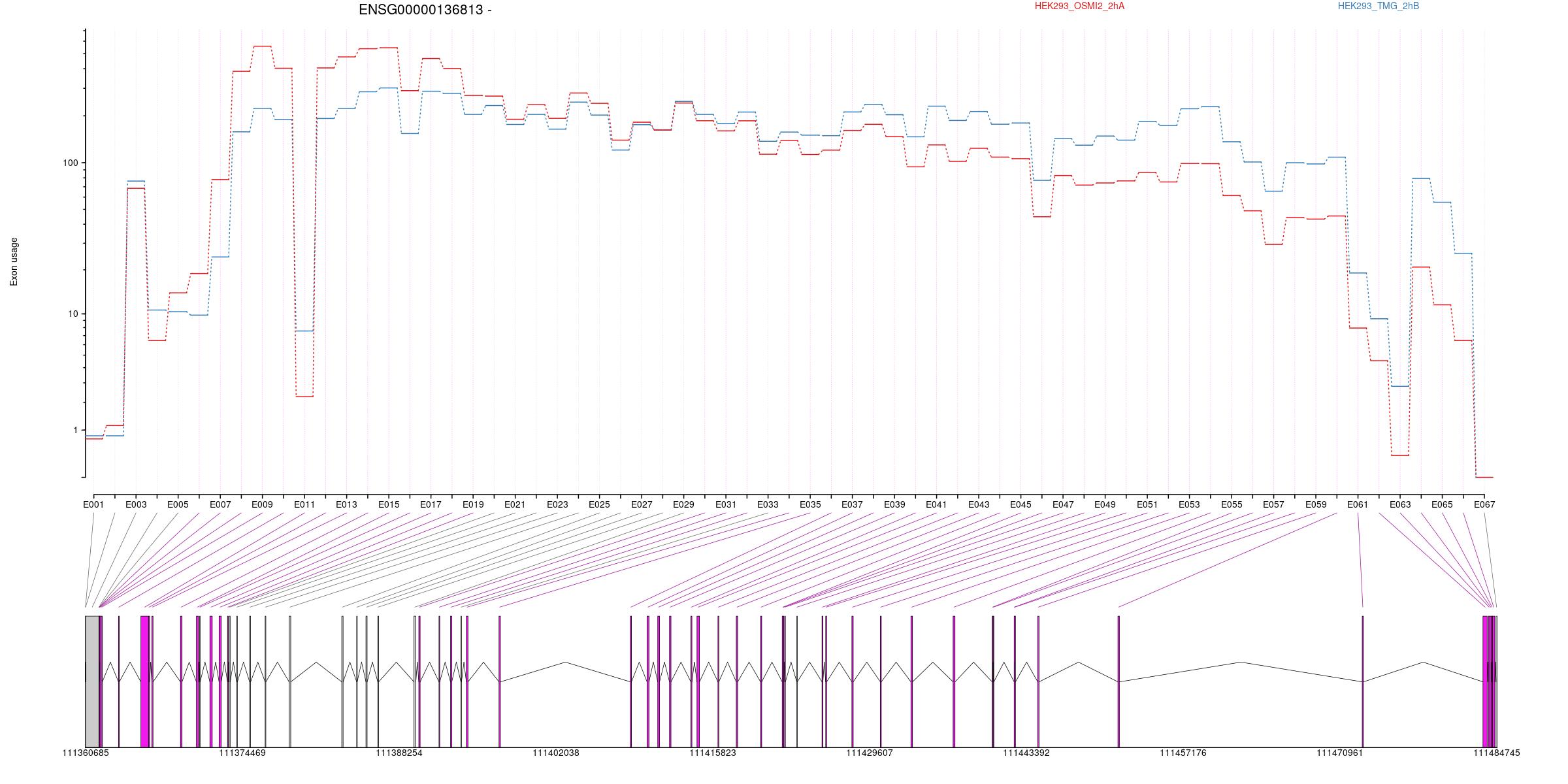This screenshot has height=784, width=1568.
Task: Click genomic coordinate 111470961
Action: [x=1340, y=753]
